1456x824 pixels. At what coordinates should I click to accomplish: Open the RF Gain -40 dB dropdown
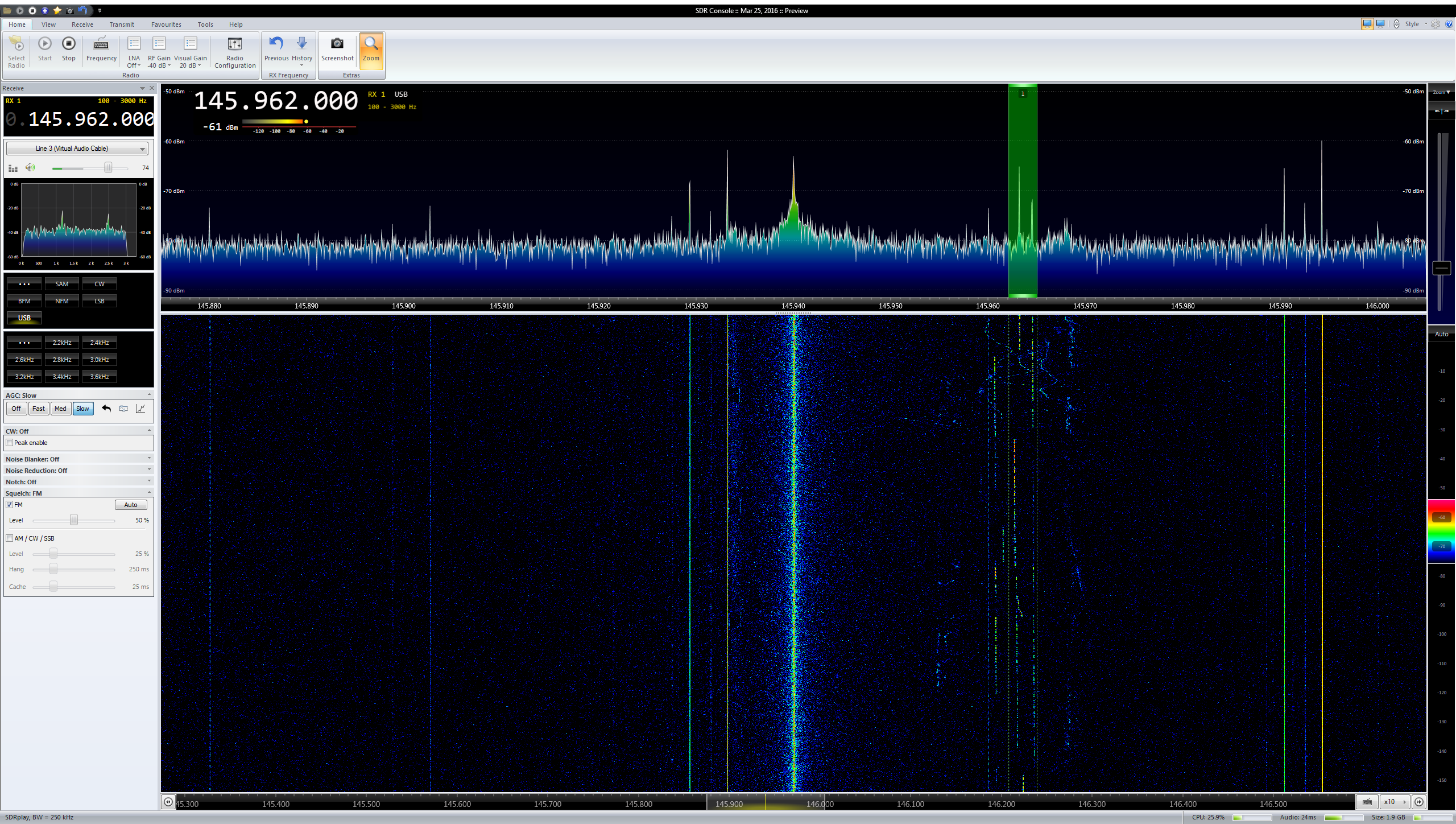tap(159, 52)
